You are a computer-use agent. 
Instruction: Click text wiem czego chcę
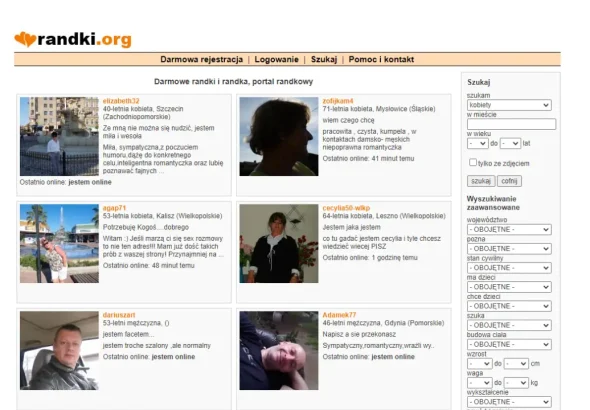point(348,120)
